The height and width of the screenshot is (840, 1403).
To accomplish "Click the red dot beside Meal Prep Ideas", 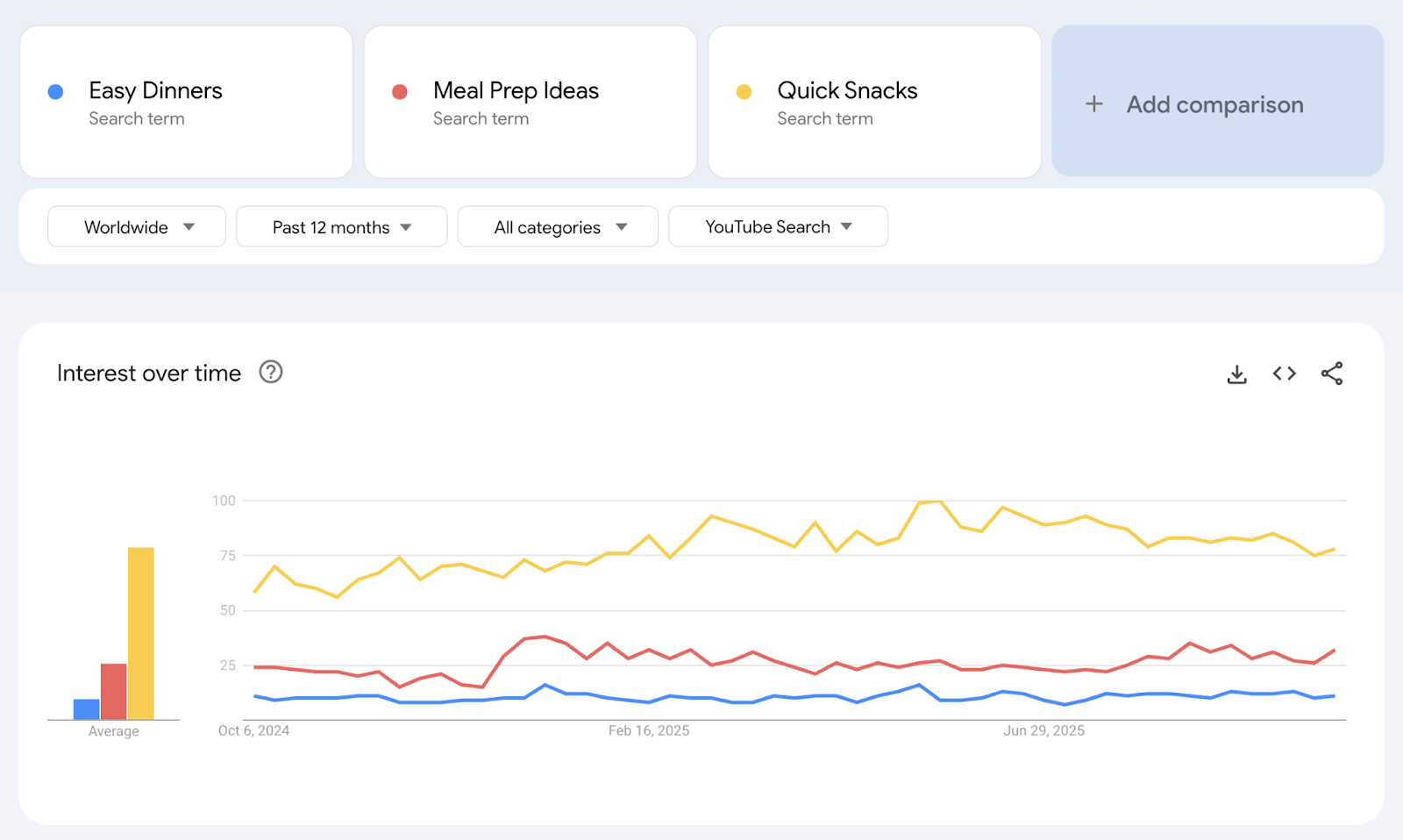I will pyautogui.click(x=400, y=92).
